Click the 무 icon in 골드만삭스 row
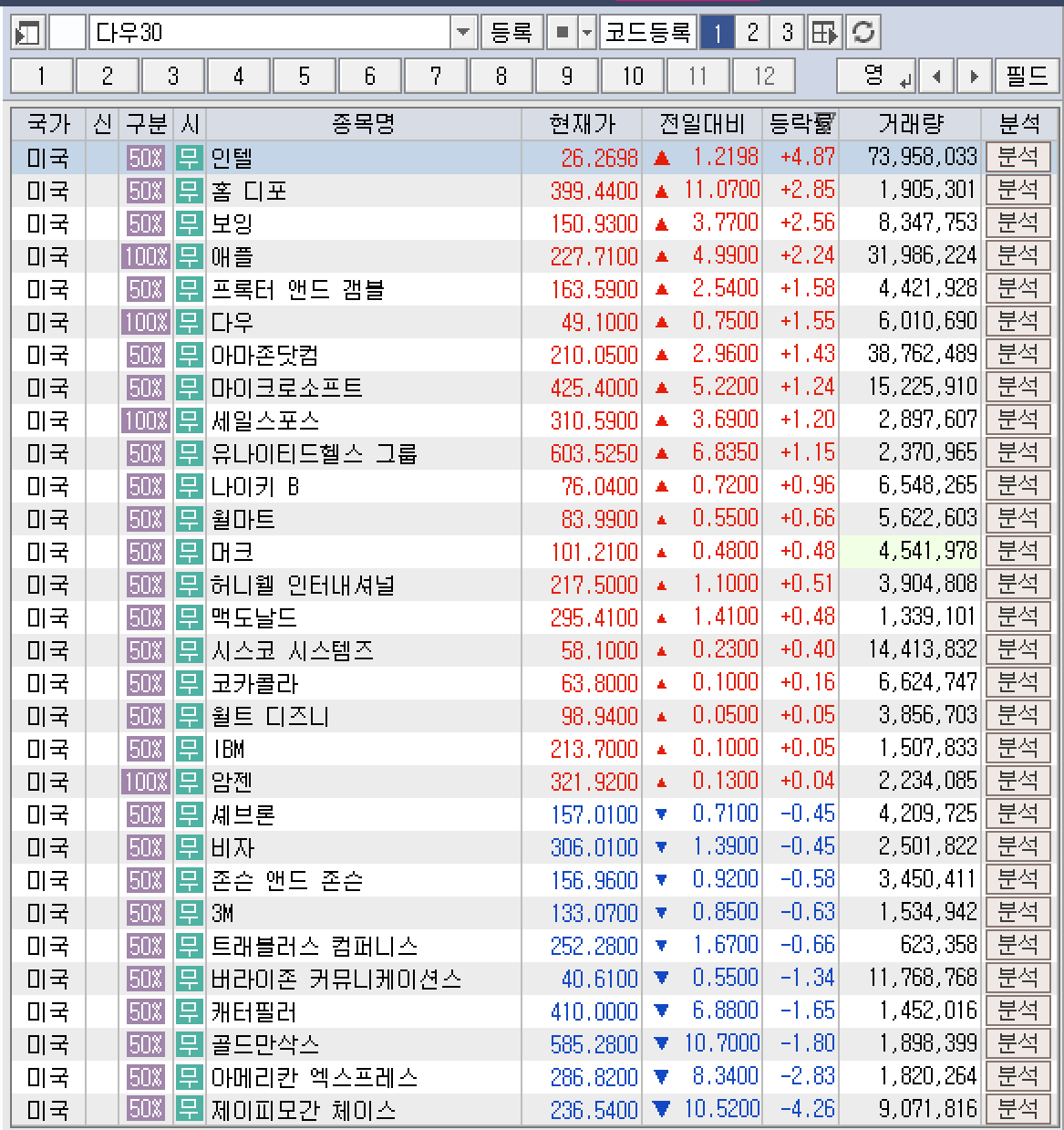 189,1044
